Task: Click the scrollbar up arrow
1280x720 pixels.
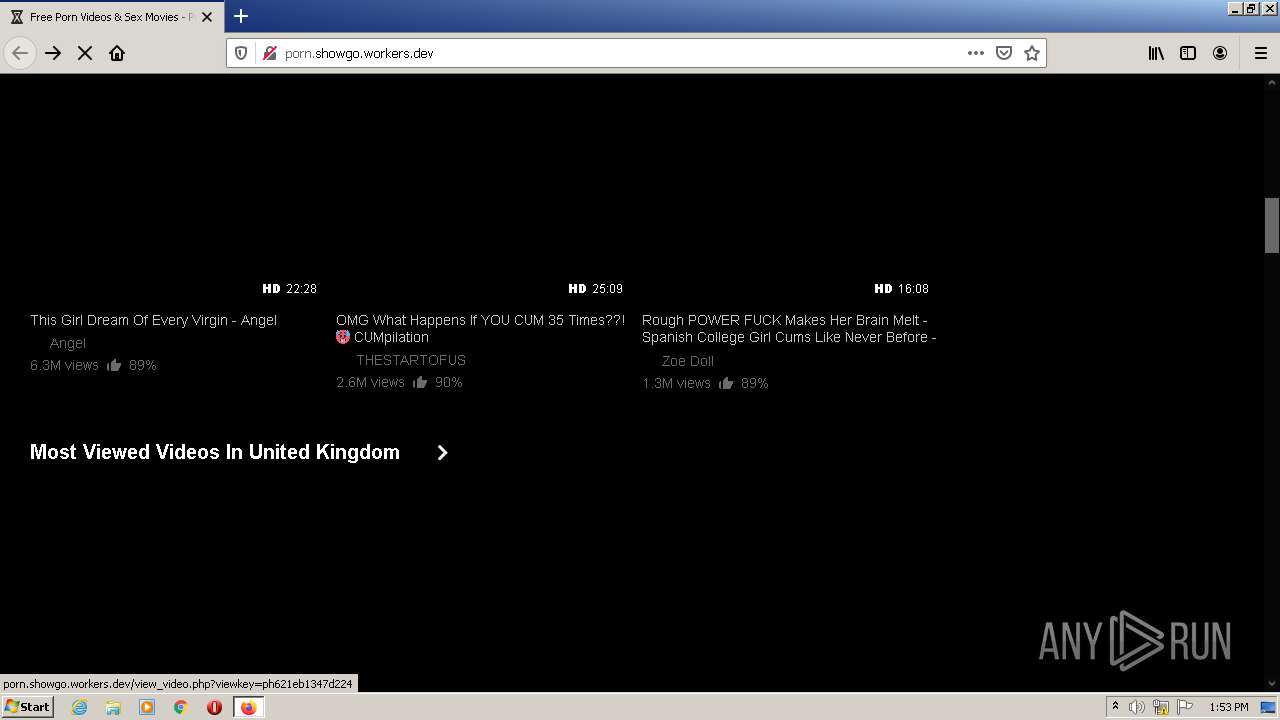Action: click(1272, 83)
